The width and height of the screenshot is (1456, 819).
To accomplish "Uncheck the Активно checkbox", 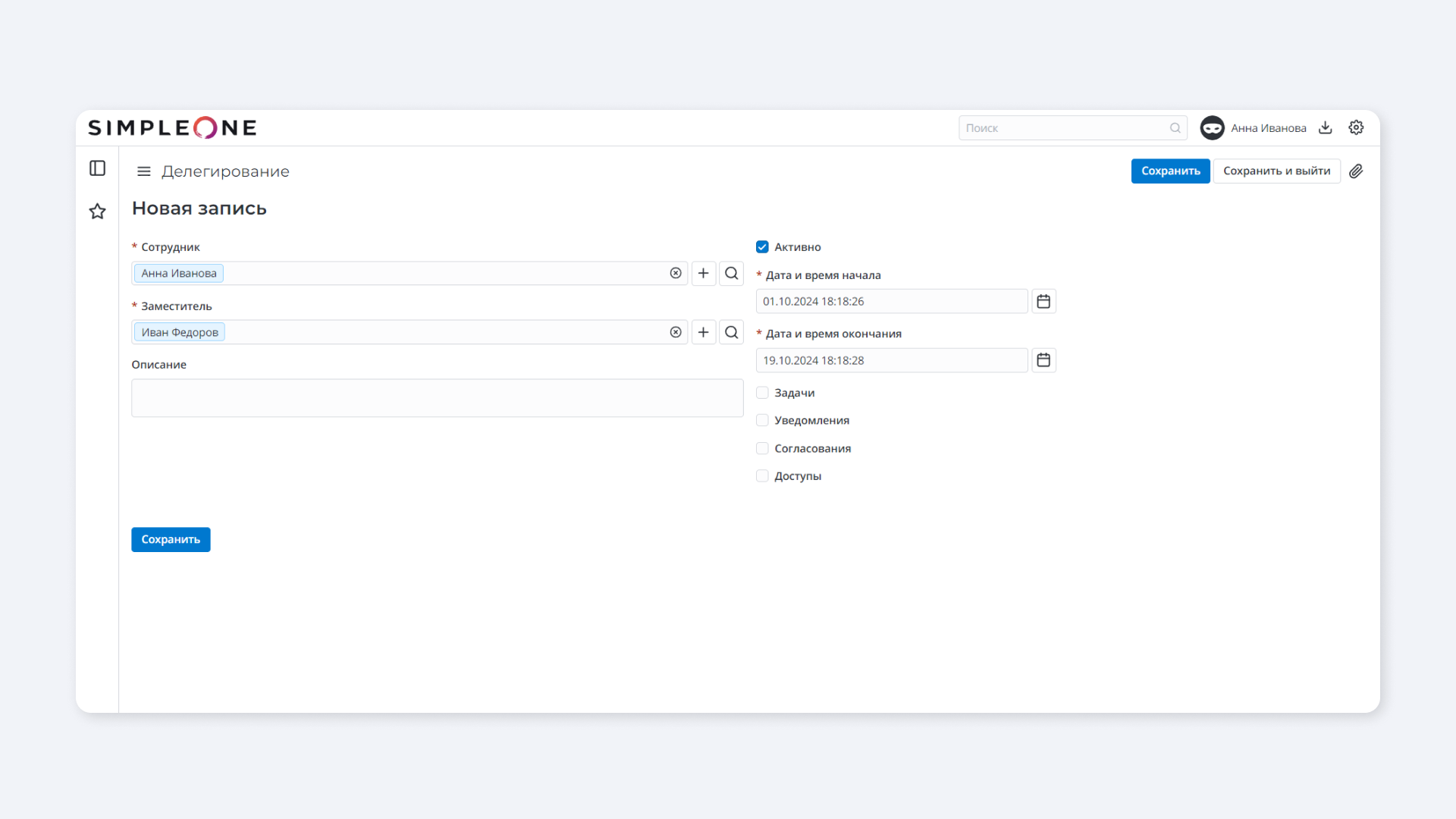I will tap(762, 247).
